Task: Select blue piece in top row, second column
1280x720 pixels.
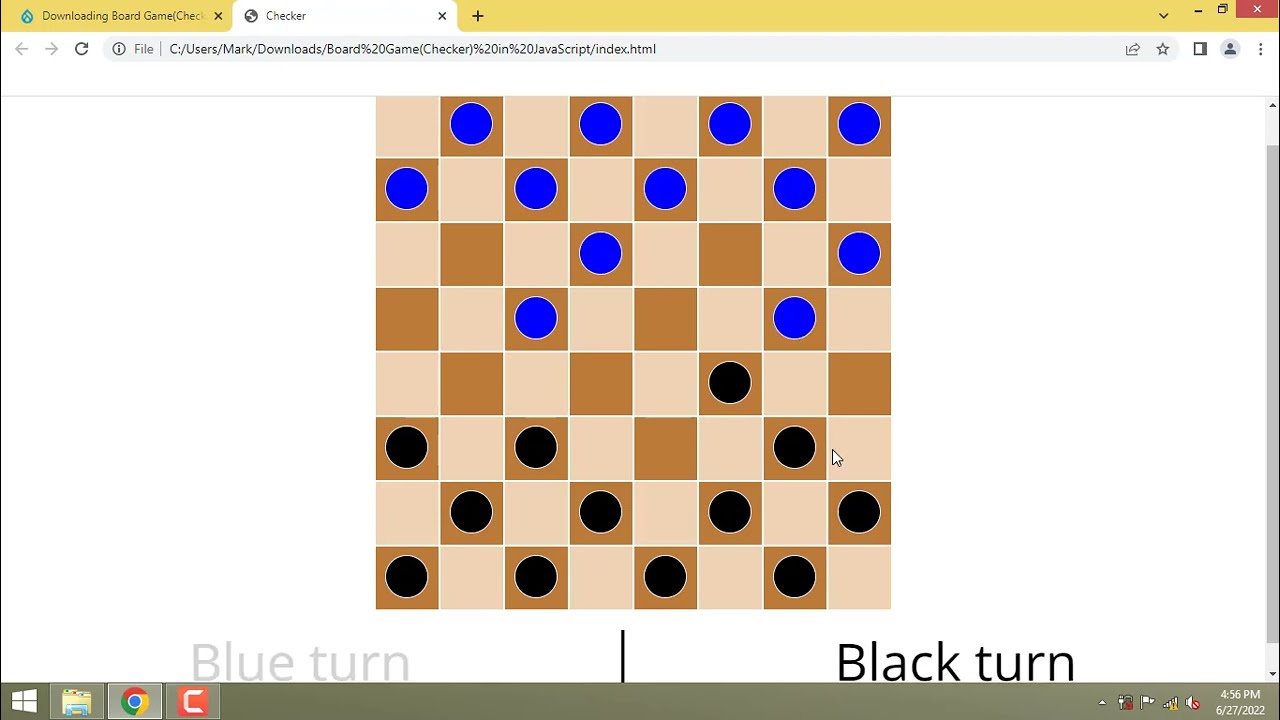Action: (471, 124)
